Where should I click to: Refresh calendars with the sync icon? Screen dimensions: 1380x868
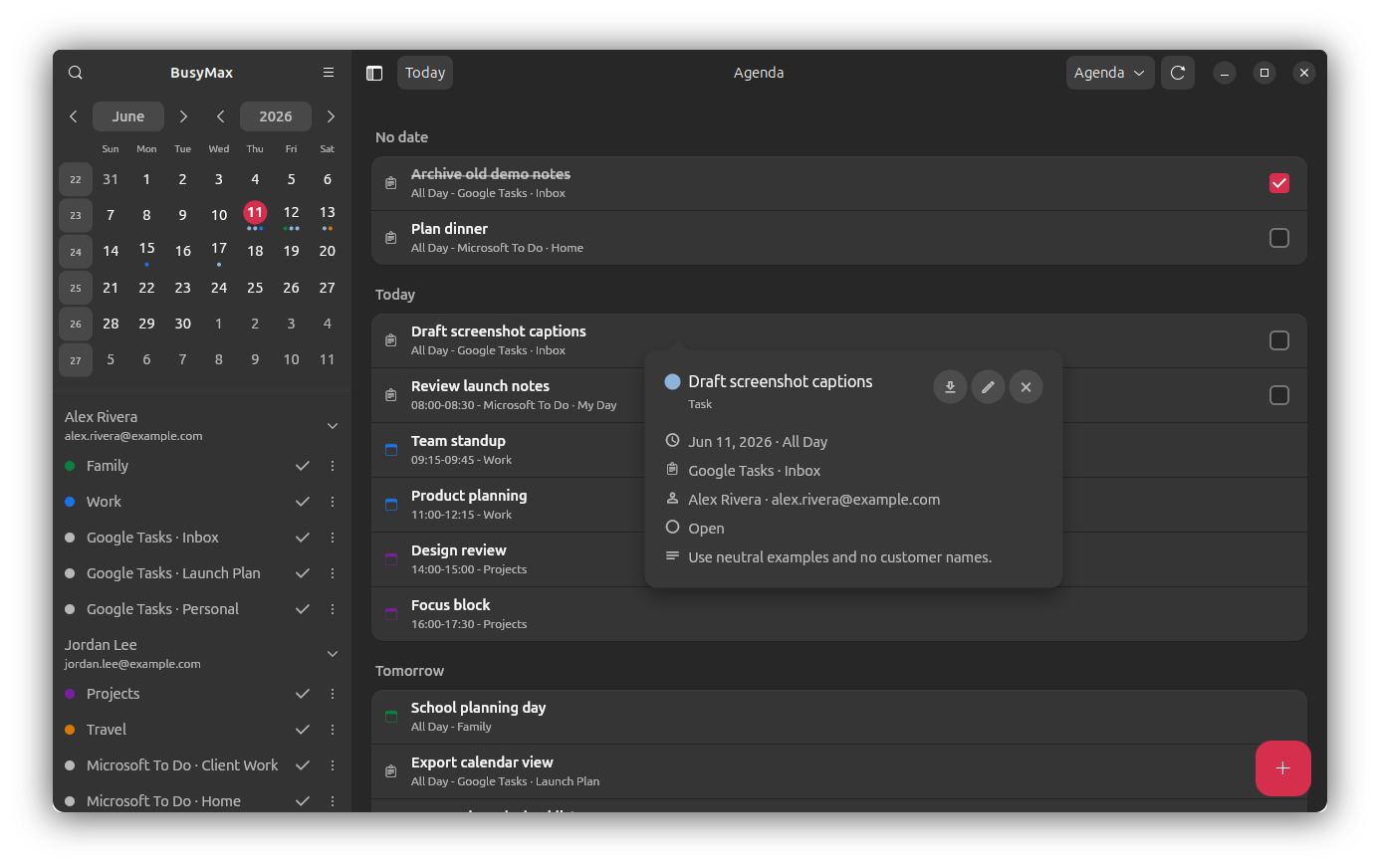[x=1178, y=73]
